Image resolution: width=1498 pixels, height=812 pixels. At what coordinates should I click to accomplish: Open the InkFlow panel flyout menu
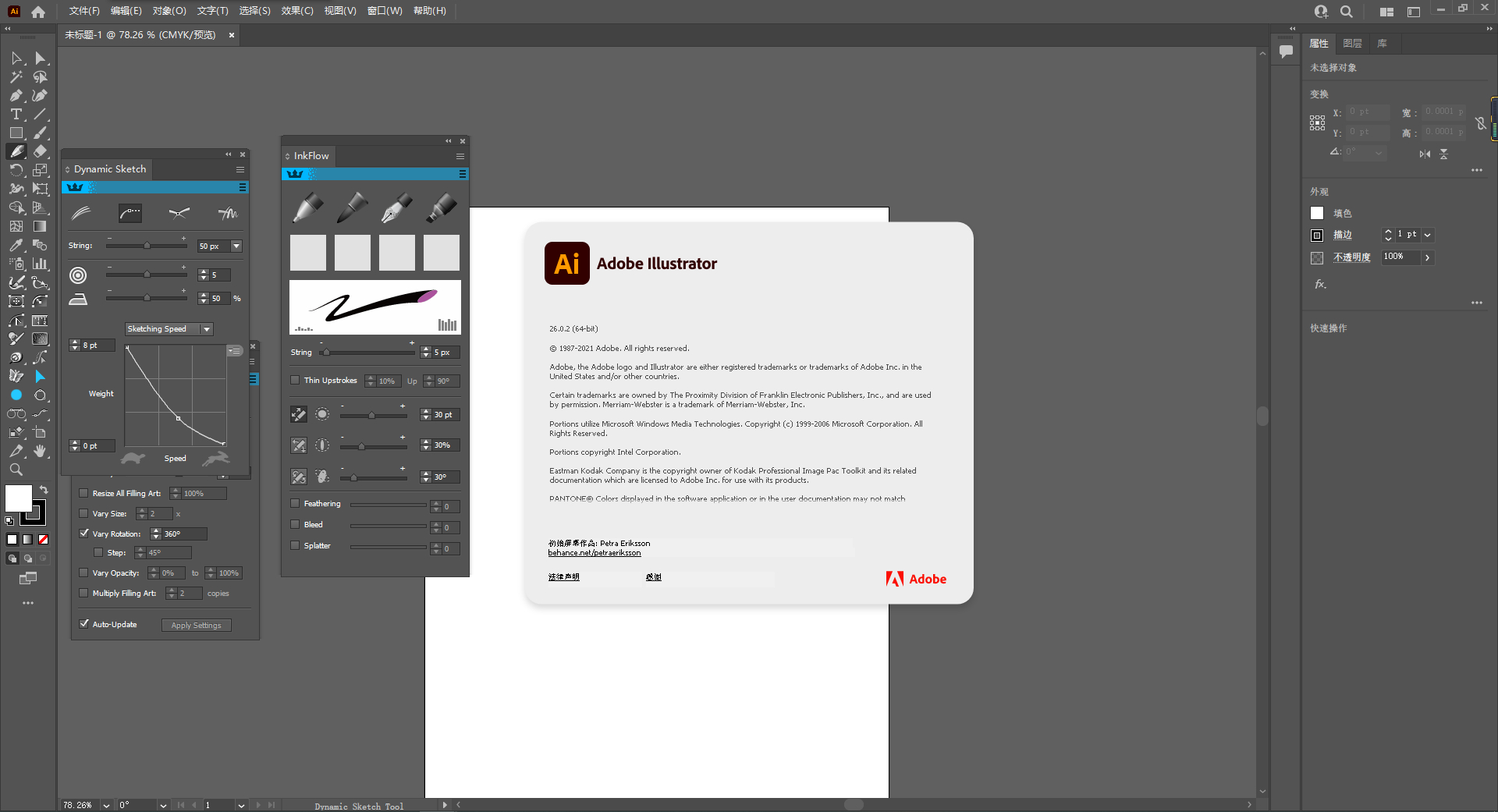pyautogui.click(x=460, y=157)
